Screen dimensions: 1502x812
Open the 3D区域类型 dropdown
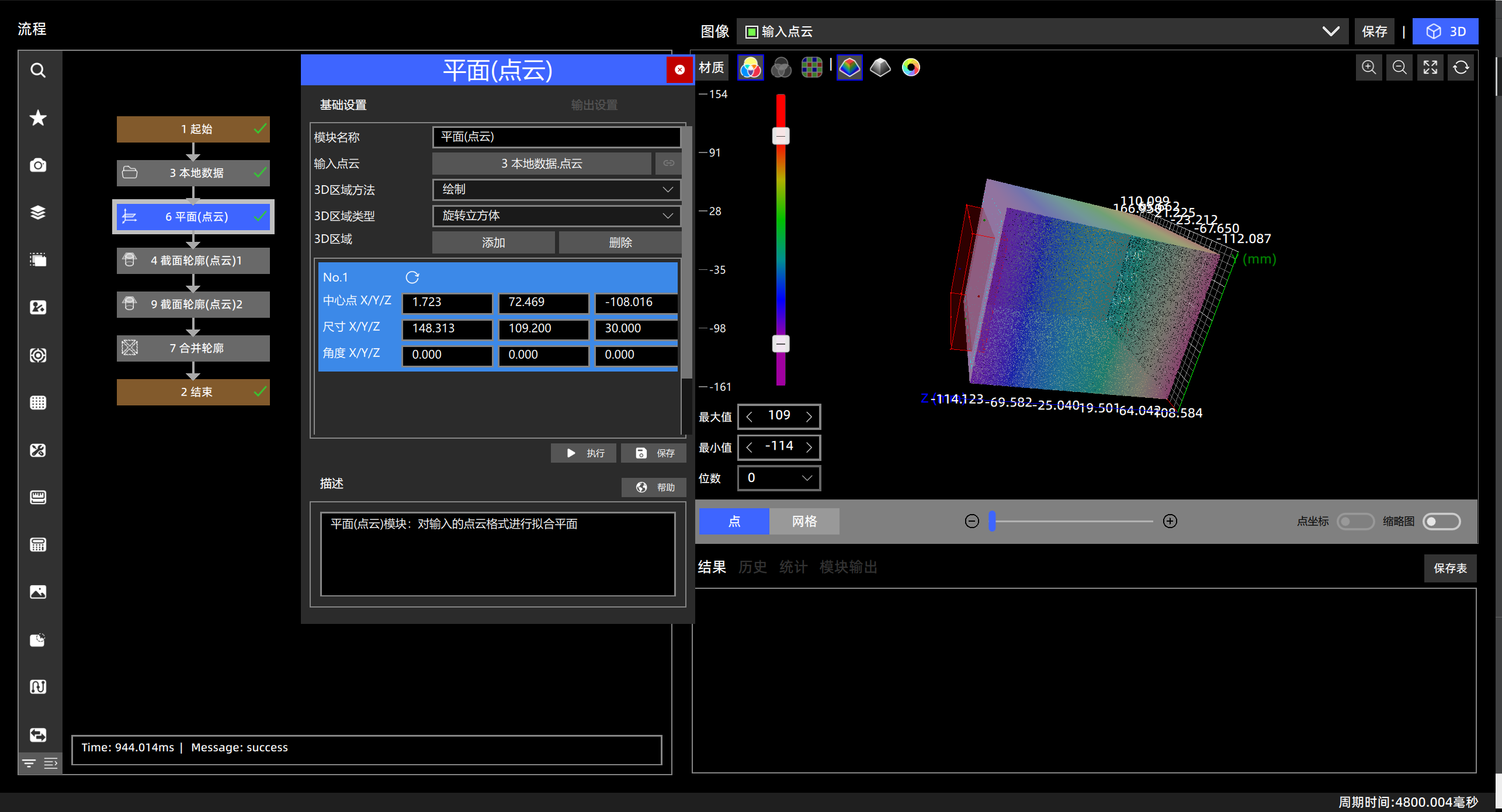557,216
